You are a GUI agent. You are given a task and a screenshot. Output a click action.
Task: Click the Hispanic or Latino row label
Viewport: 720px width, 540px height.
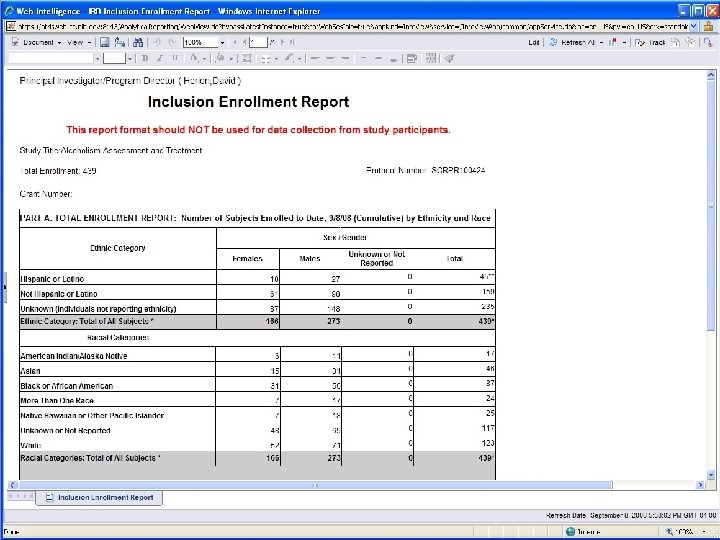coord(52,279)
